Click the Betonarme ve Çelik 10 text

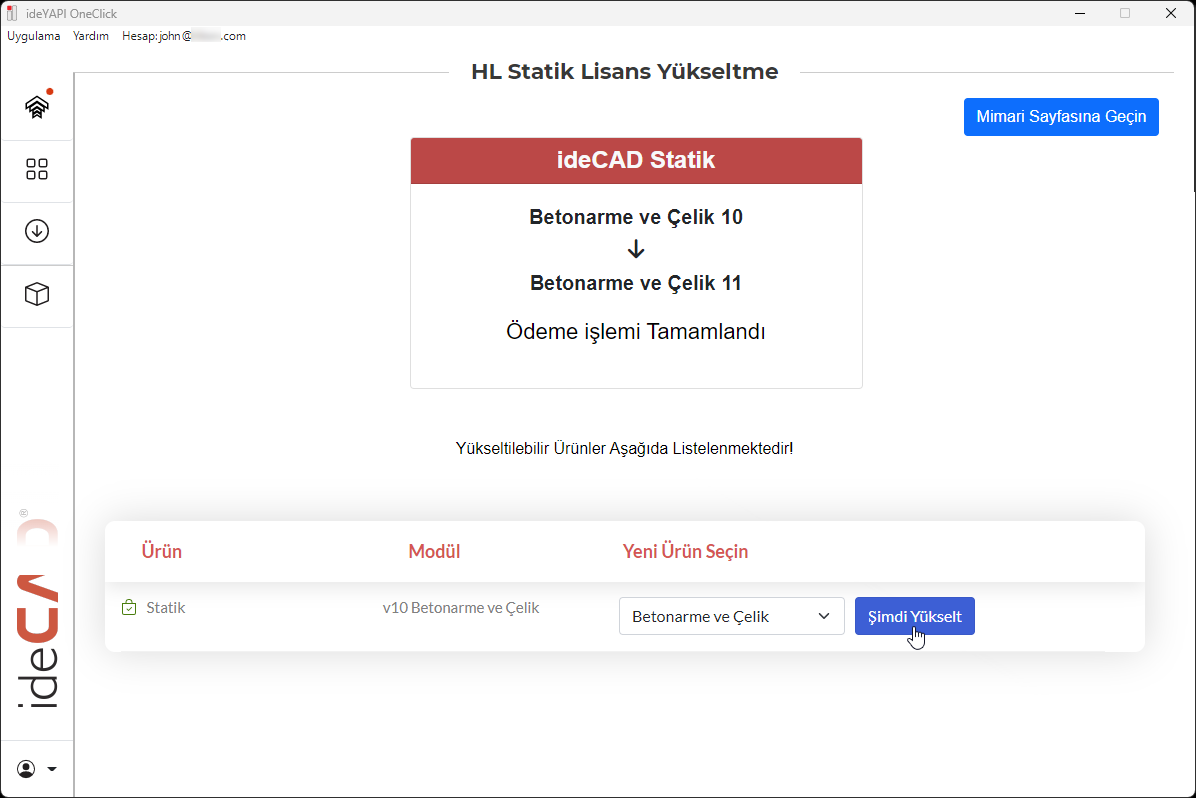point(636,217)
